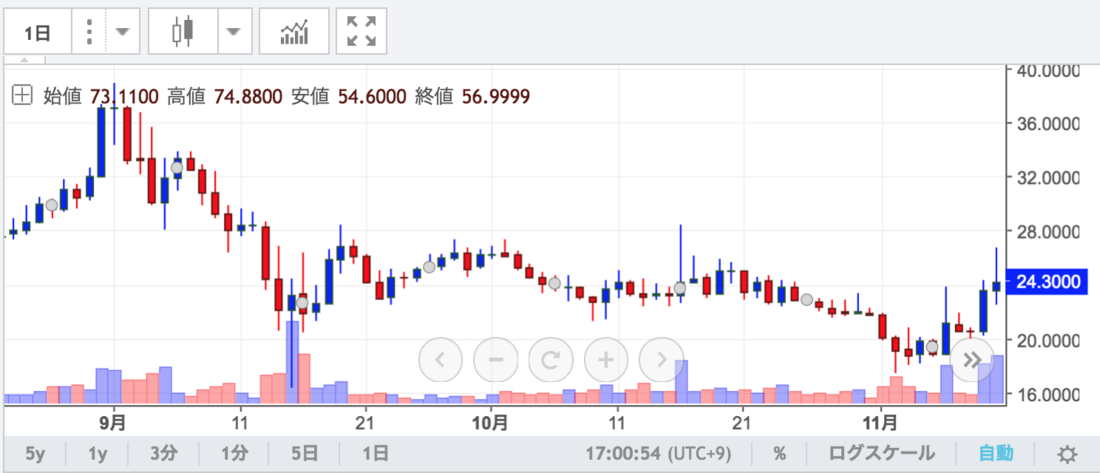Select the 5y time range
Screen dimensions: 1100x473
tap(35, 454)
